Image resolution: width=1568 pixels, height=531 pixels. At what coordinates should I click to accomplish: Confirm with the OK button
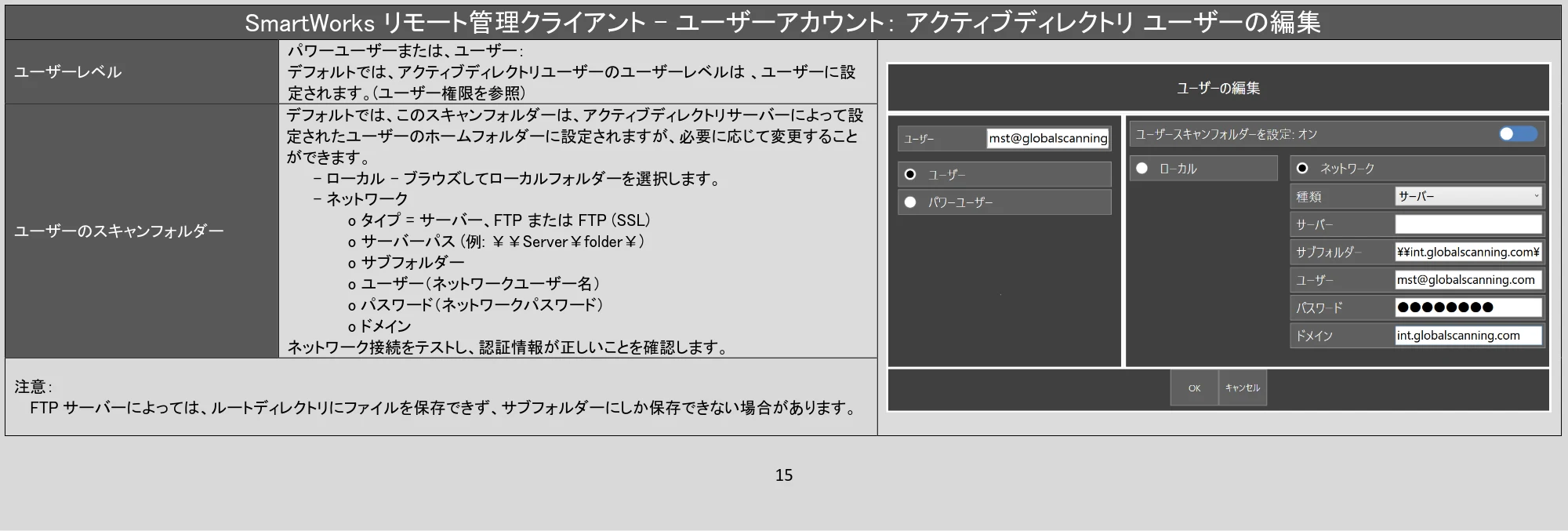[1194, 387]
